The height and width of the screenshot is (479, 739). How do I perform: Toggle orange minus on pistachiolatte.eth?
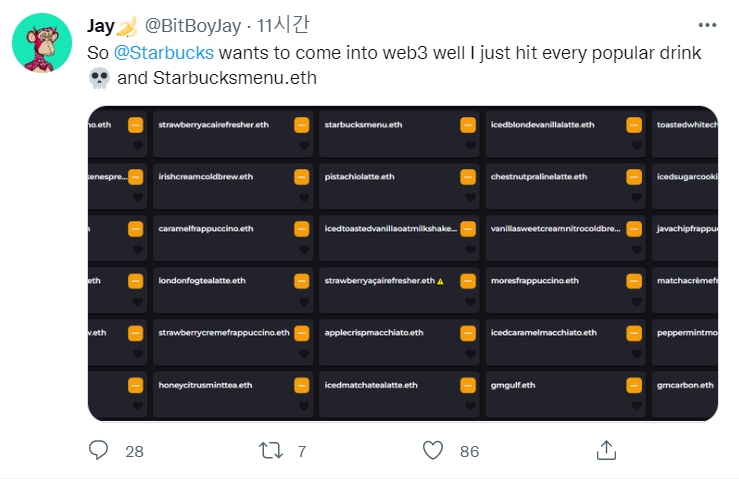tap(467, 177)
